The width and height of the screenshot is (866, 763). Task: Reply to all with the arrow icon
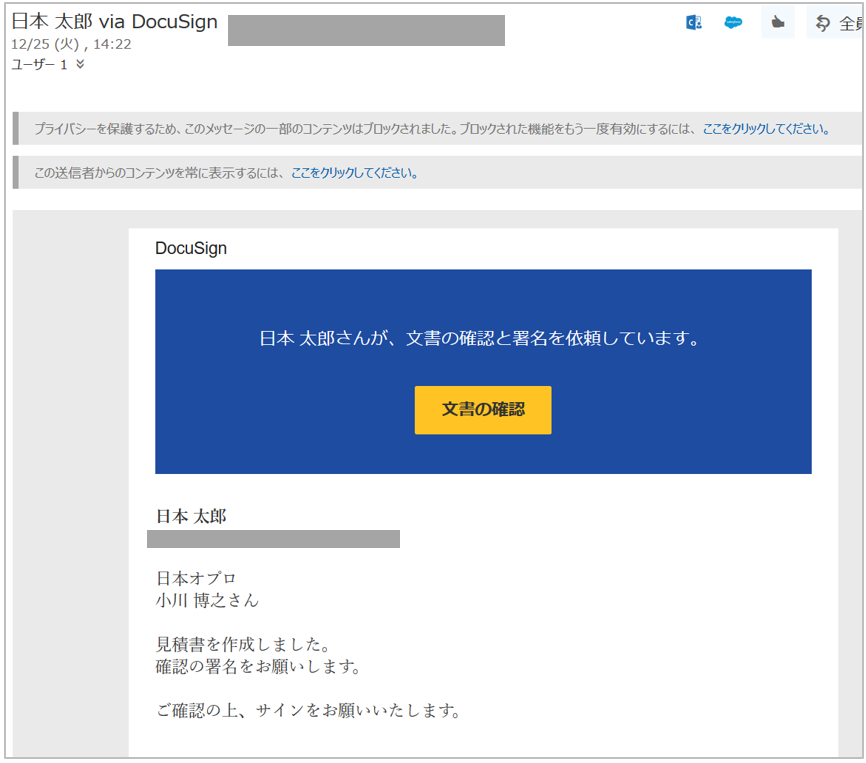tap(823, 23)
